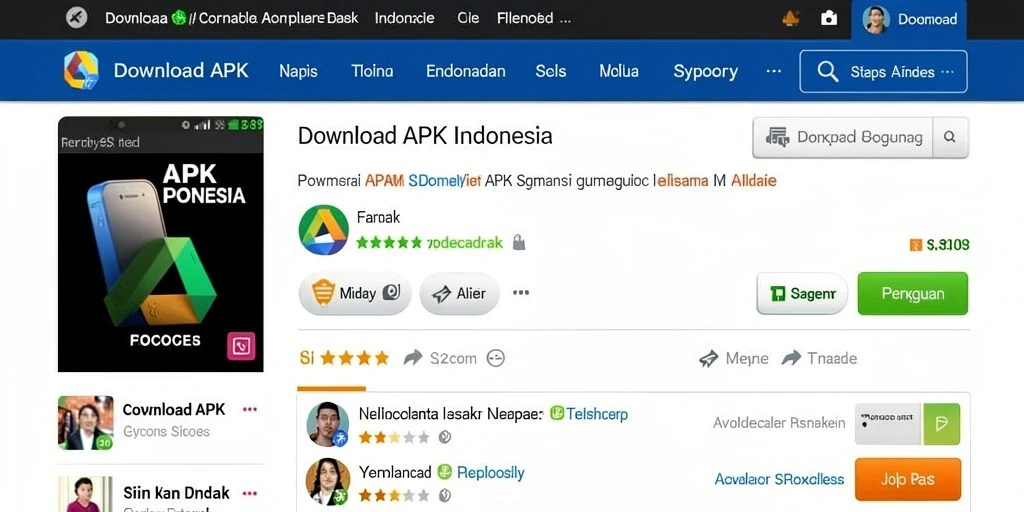Open the three-dot menu in blue navbar

[x=774, y=71]
